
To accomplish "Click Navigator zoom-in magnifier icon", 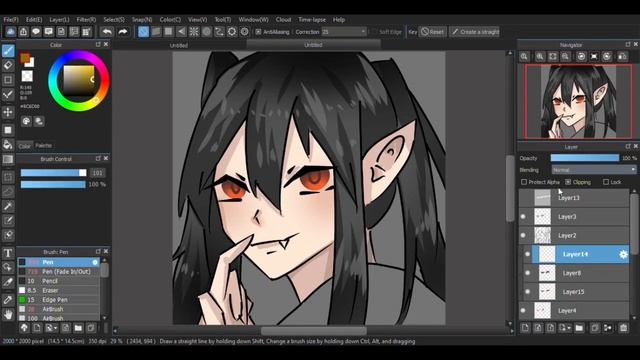I will pos(540,57).
